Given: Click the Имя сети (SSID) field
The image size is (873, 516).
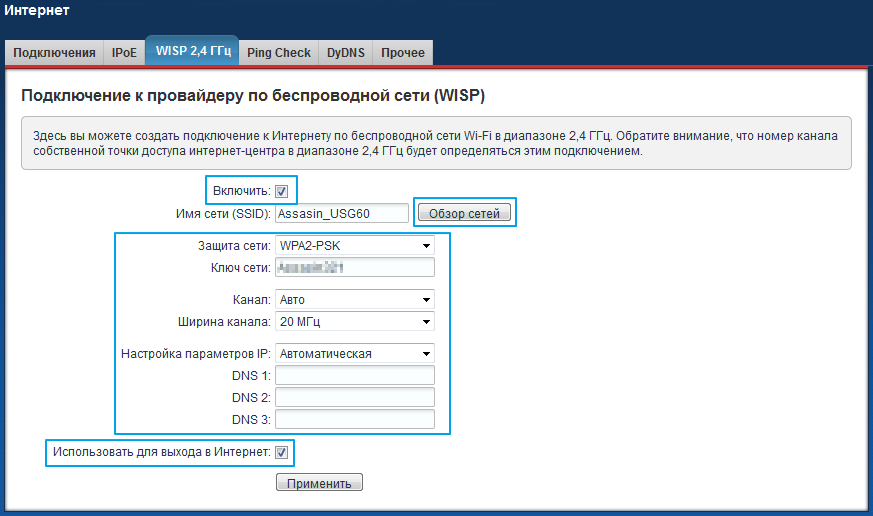Looking at the screenshot, I should 342,213.
